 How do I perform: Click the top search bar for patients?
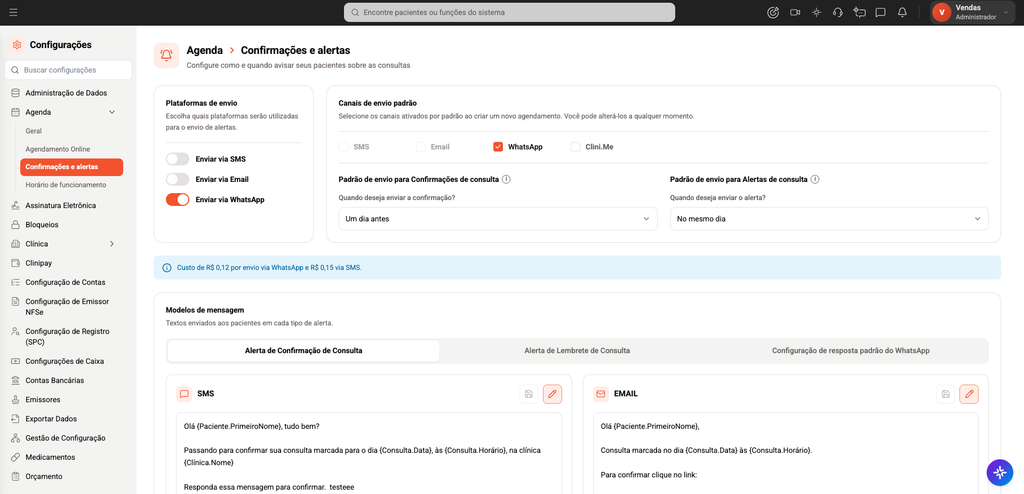click(509, 12)
